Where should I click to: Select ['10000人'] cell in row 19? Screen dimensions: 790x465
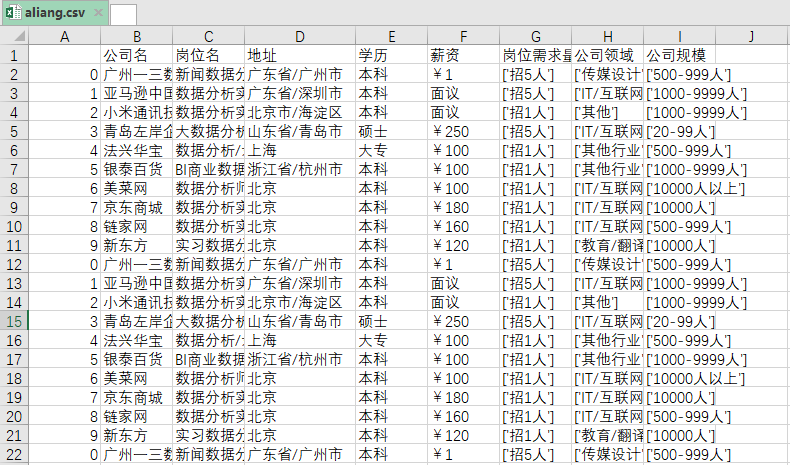[x=680, y=397]
